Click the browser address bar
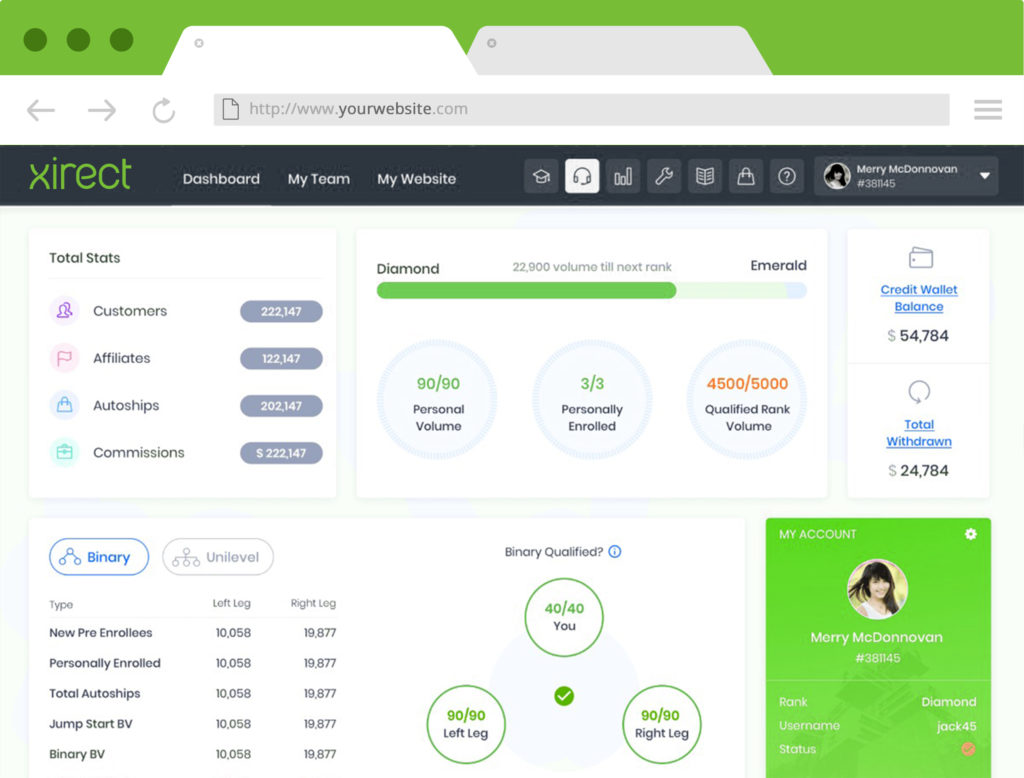 pos(581,109)
